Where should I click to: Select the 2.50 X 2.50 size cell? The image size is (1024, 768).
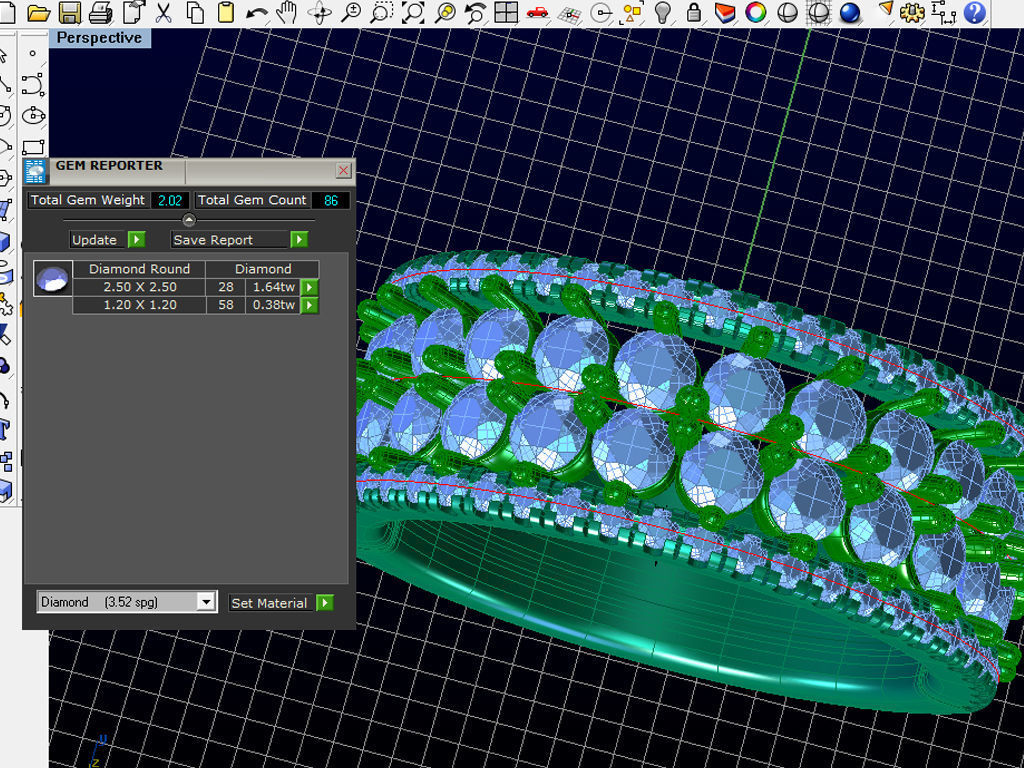tap(140, 287)
